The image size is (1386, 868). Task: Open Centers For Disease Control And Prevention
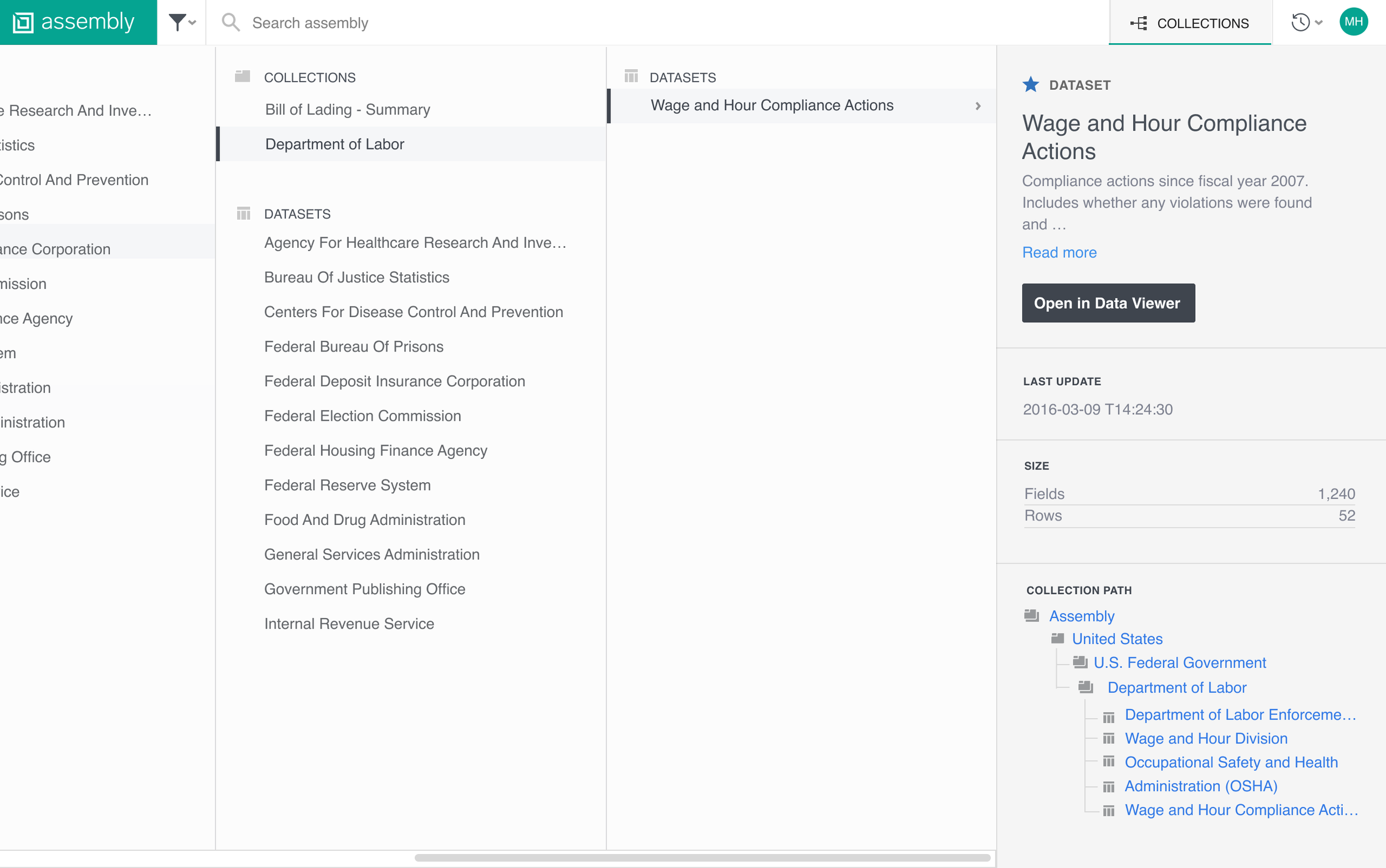tap(414, 312)
